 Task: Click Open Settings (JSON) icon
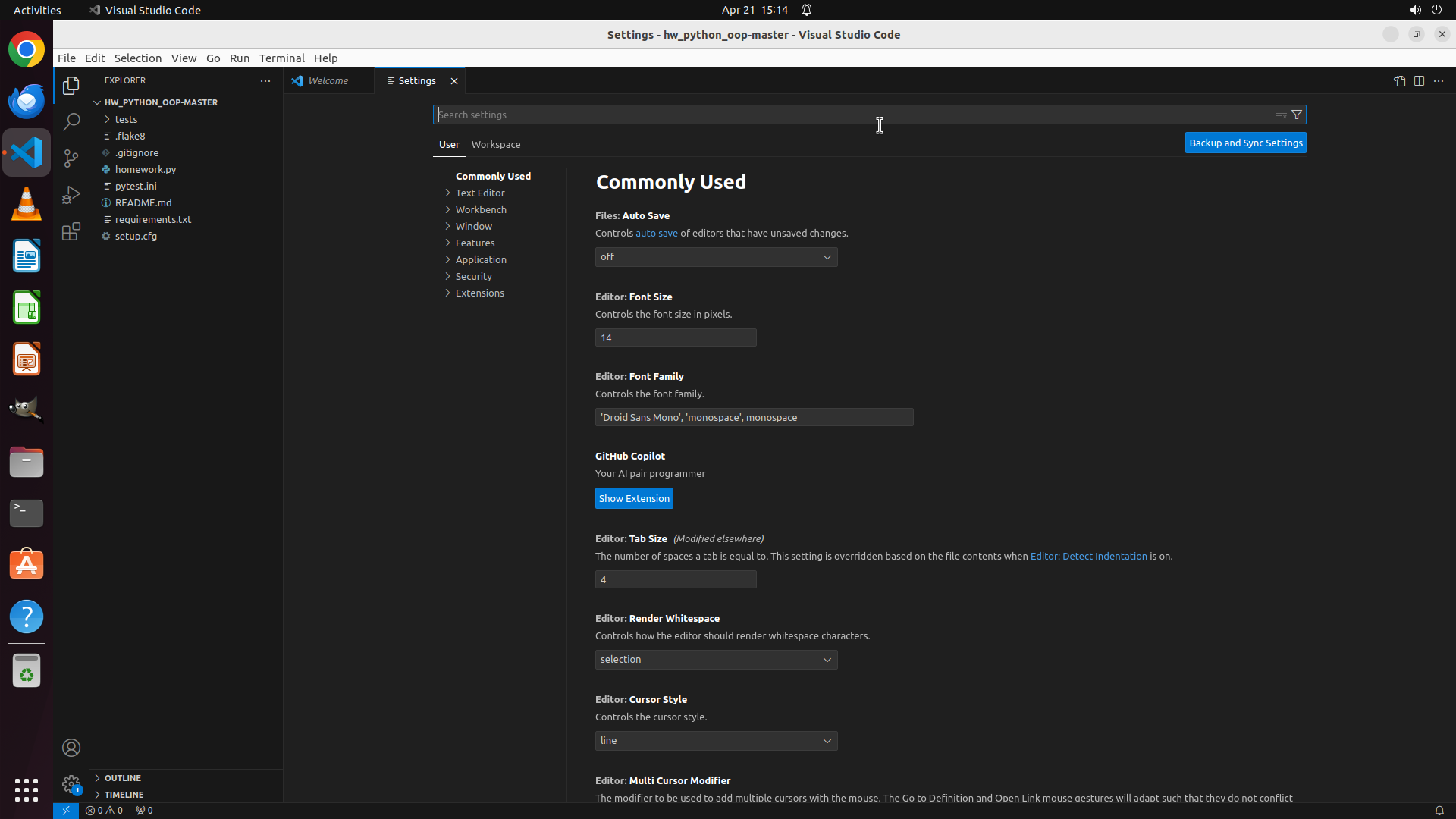click(x=1399, y=81)
